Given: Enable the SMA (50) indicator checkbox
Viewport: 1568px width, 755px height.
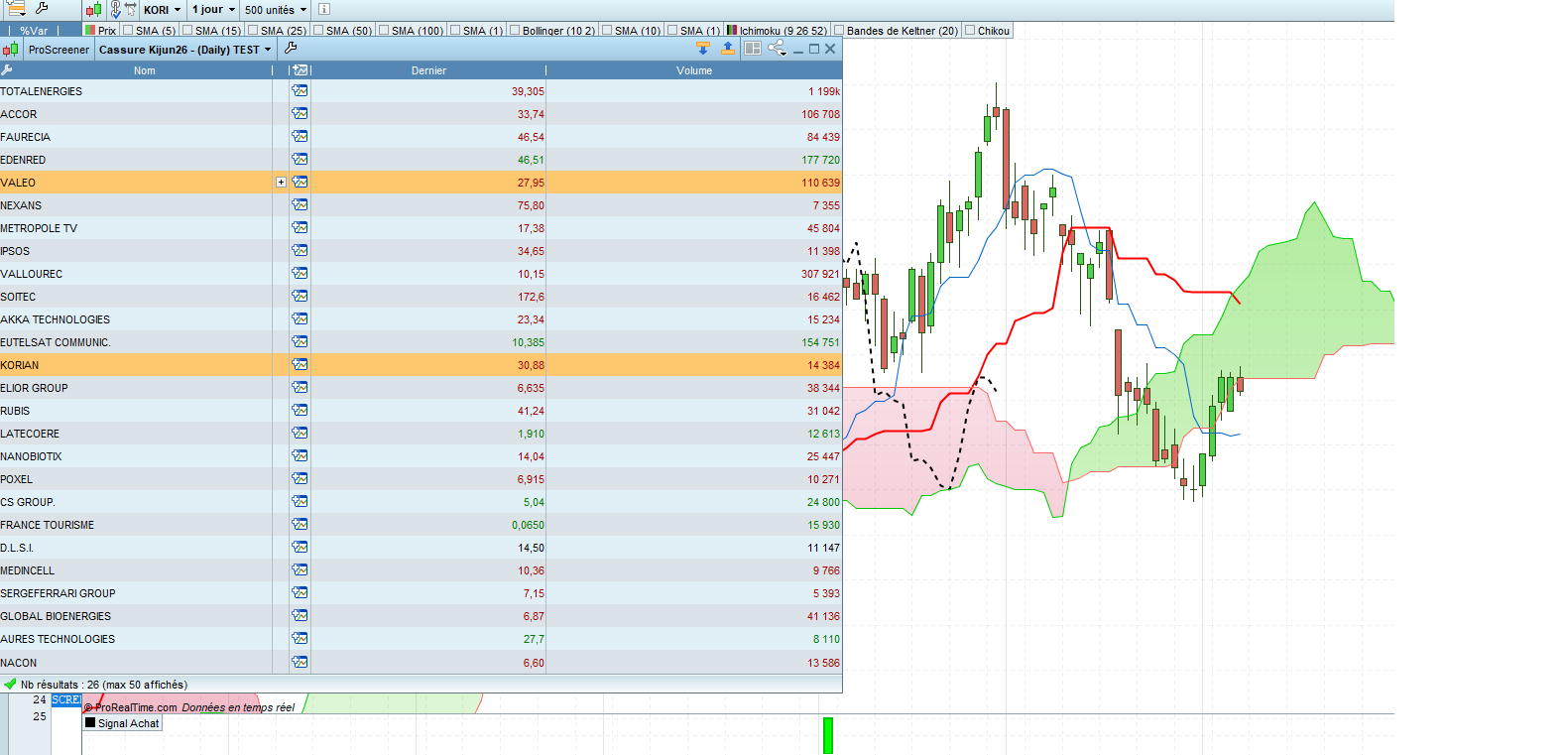Looking at the screenshot, I should pos(318,30).
